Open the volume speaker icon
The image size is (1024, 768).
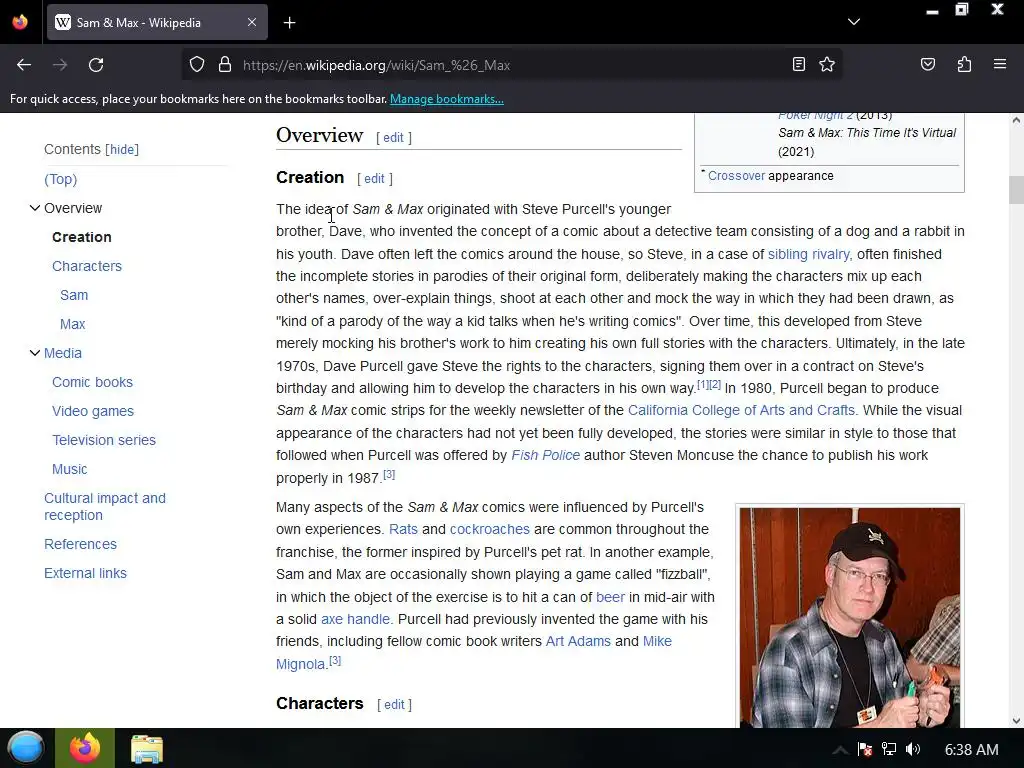click(x=913, y=749)
